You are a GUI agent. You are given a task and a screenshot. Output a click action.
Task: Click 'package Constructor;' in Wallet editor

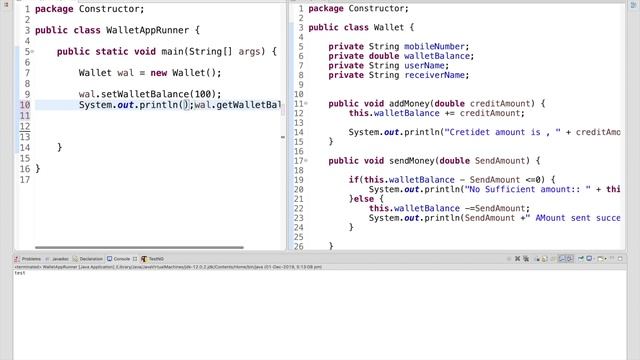click(358, 8)
